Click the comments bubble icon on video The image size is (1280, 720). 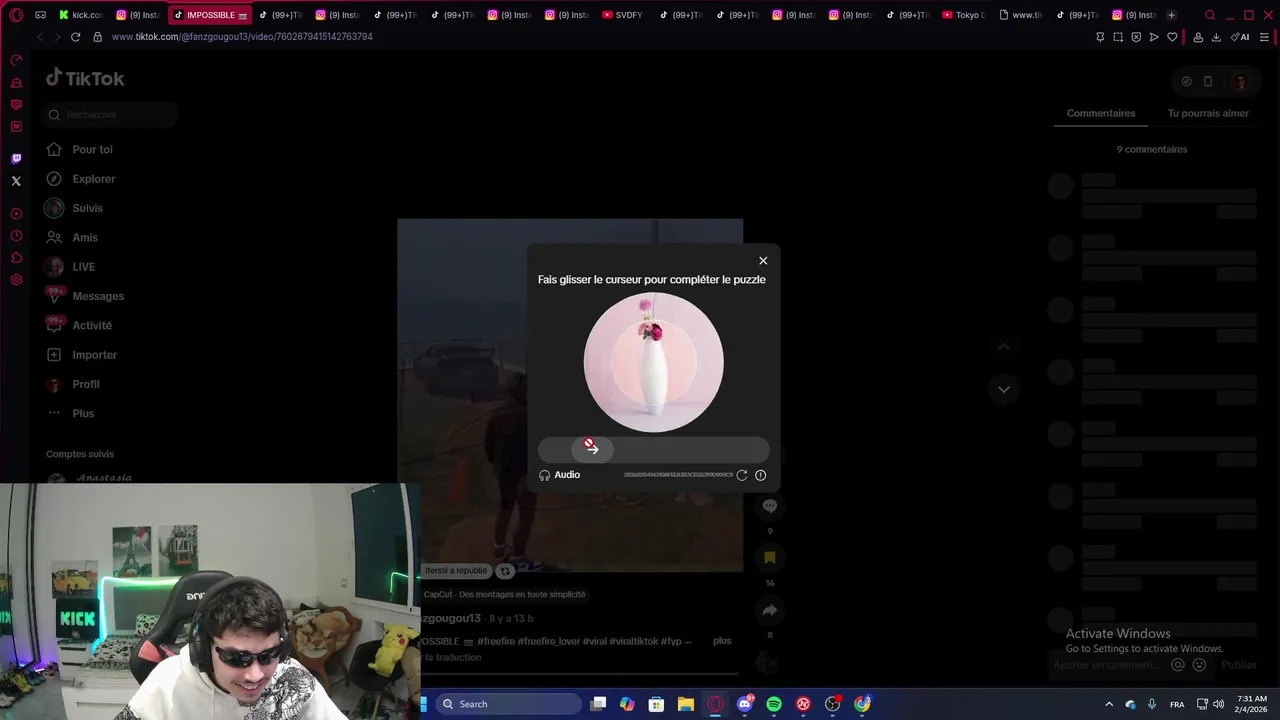(x=770, y=506)
